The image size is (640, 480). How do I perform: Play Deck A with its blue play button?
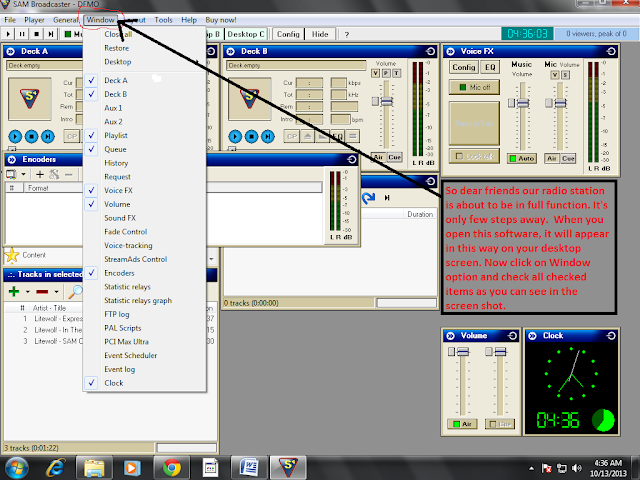[15, 136]
